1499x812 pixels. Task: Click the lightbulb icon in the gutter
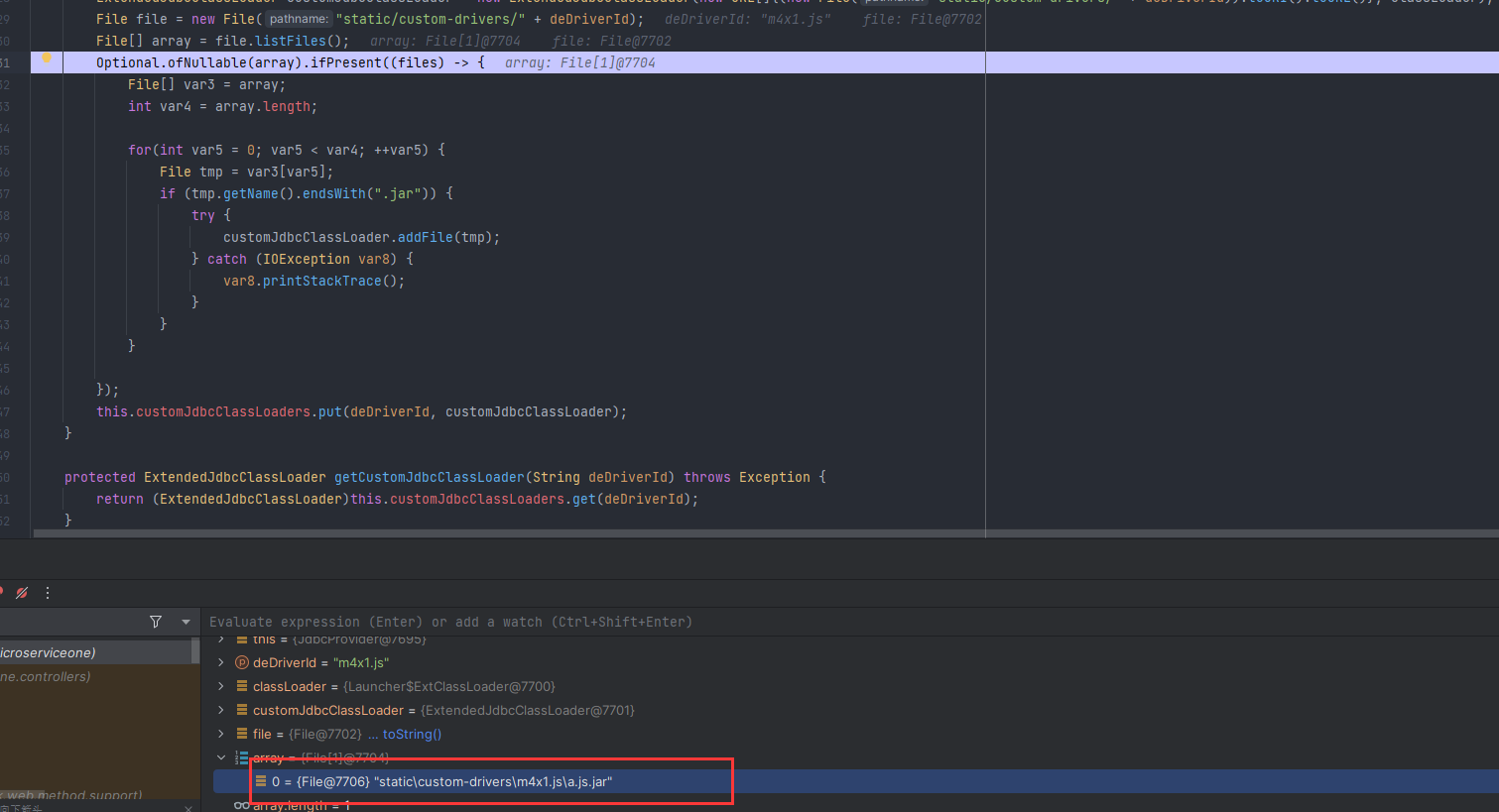click(46, 58)
